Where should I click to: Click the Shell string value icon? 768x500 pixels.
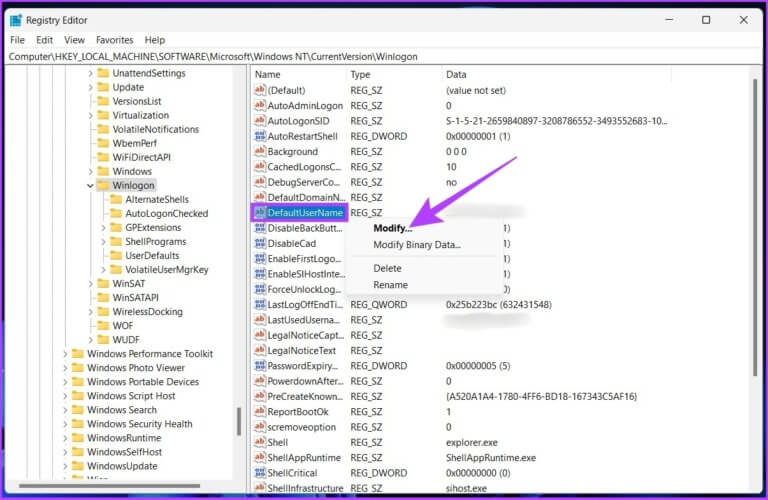[260, 442]
